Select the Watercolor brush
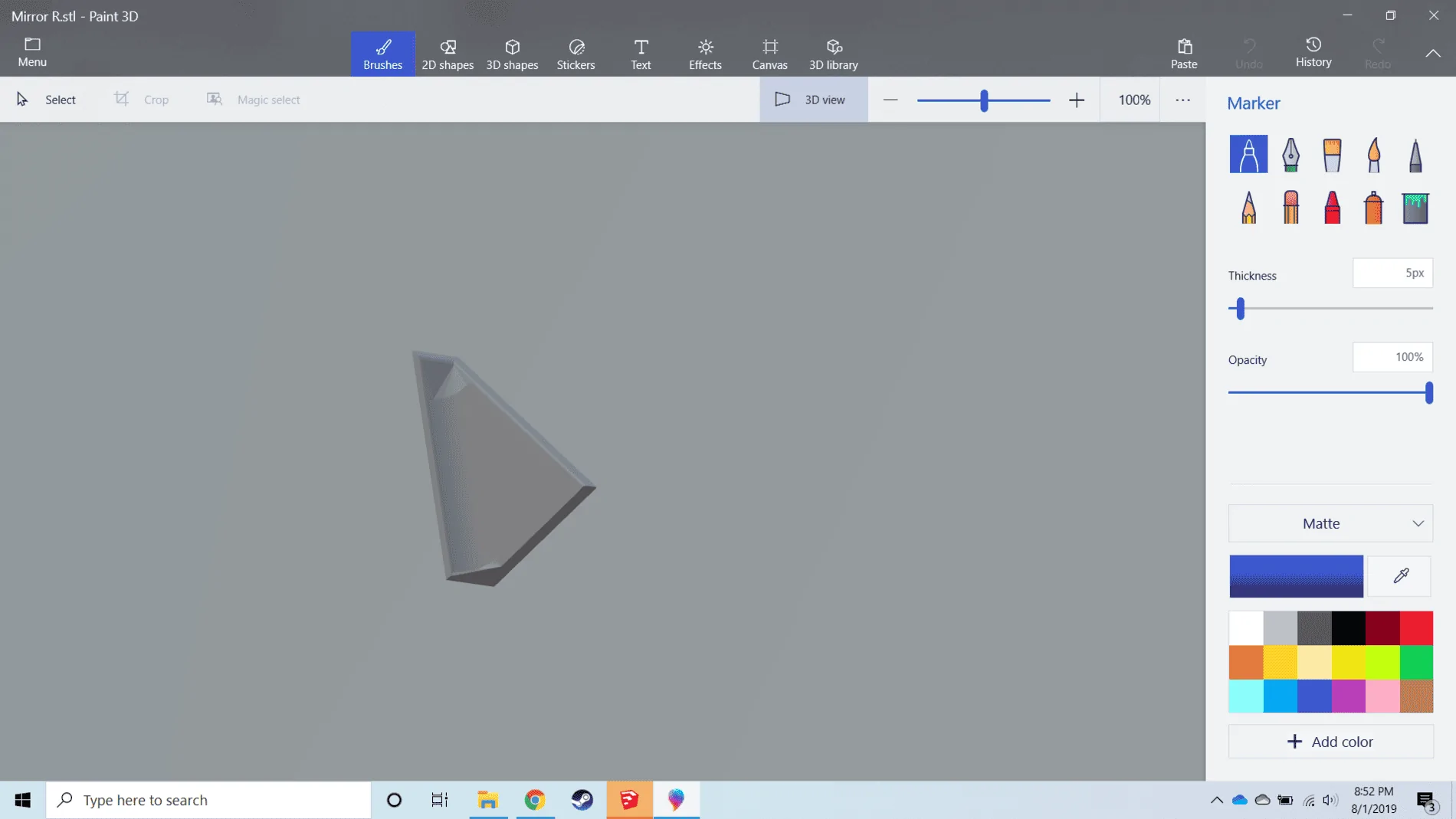 coord(1374,154)
